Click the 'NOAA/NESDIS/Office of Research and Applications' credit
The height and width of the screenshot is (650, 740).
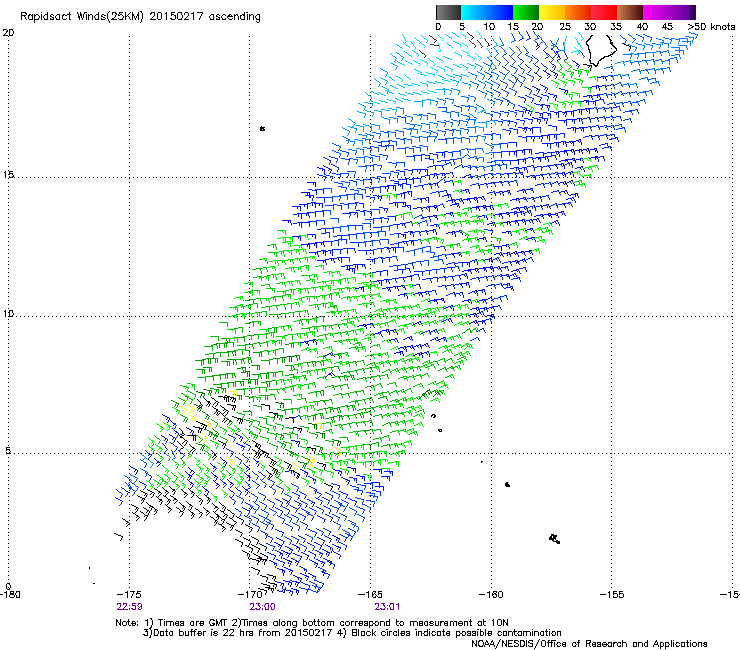click(x=589, y=644)
